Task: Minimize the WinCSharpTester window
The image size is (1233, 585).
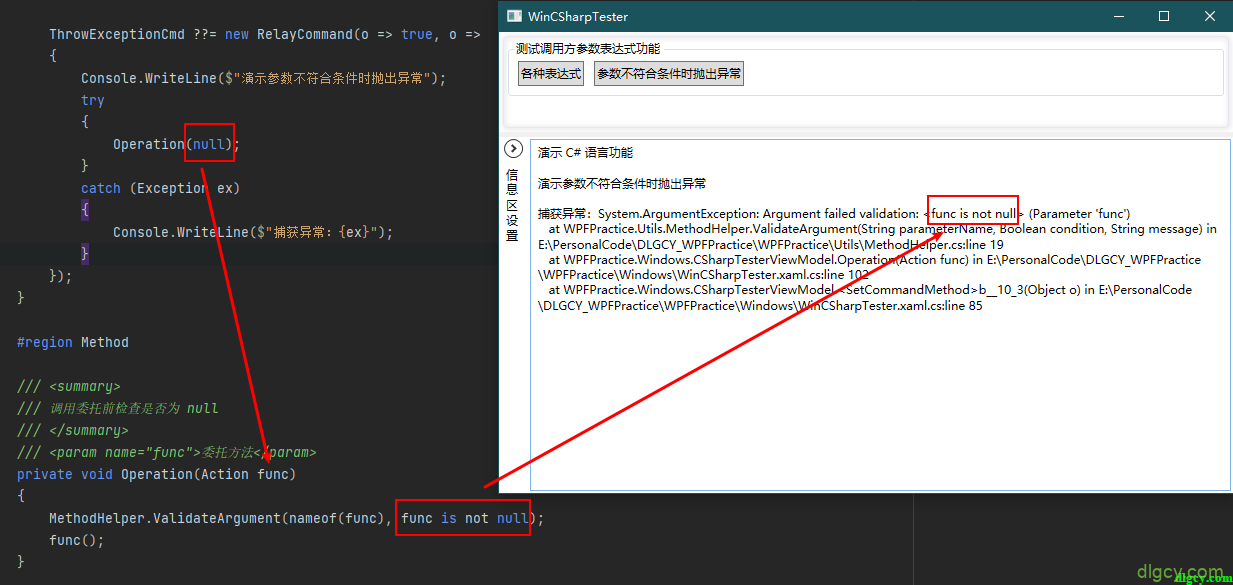Action: pos(1118,17)
